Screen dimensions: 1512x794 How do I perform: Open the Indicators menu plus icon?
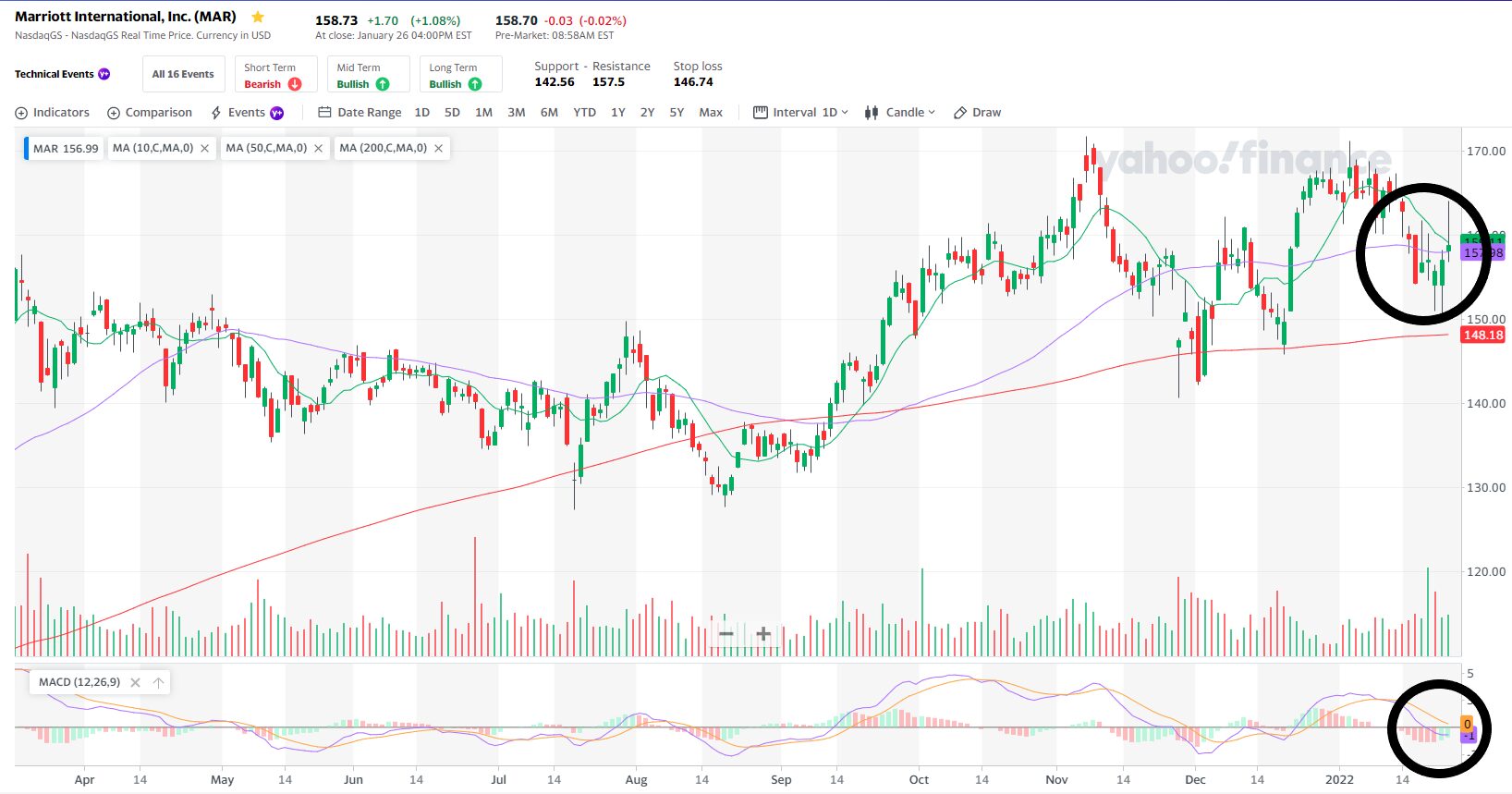tap(21, 113)
